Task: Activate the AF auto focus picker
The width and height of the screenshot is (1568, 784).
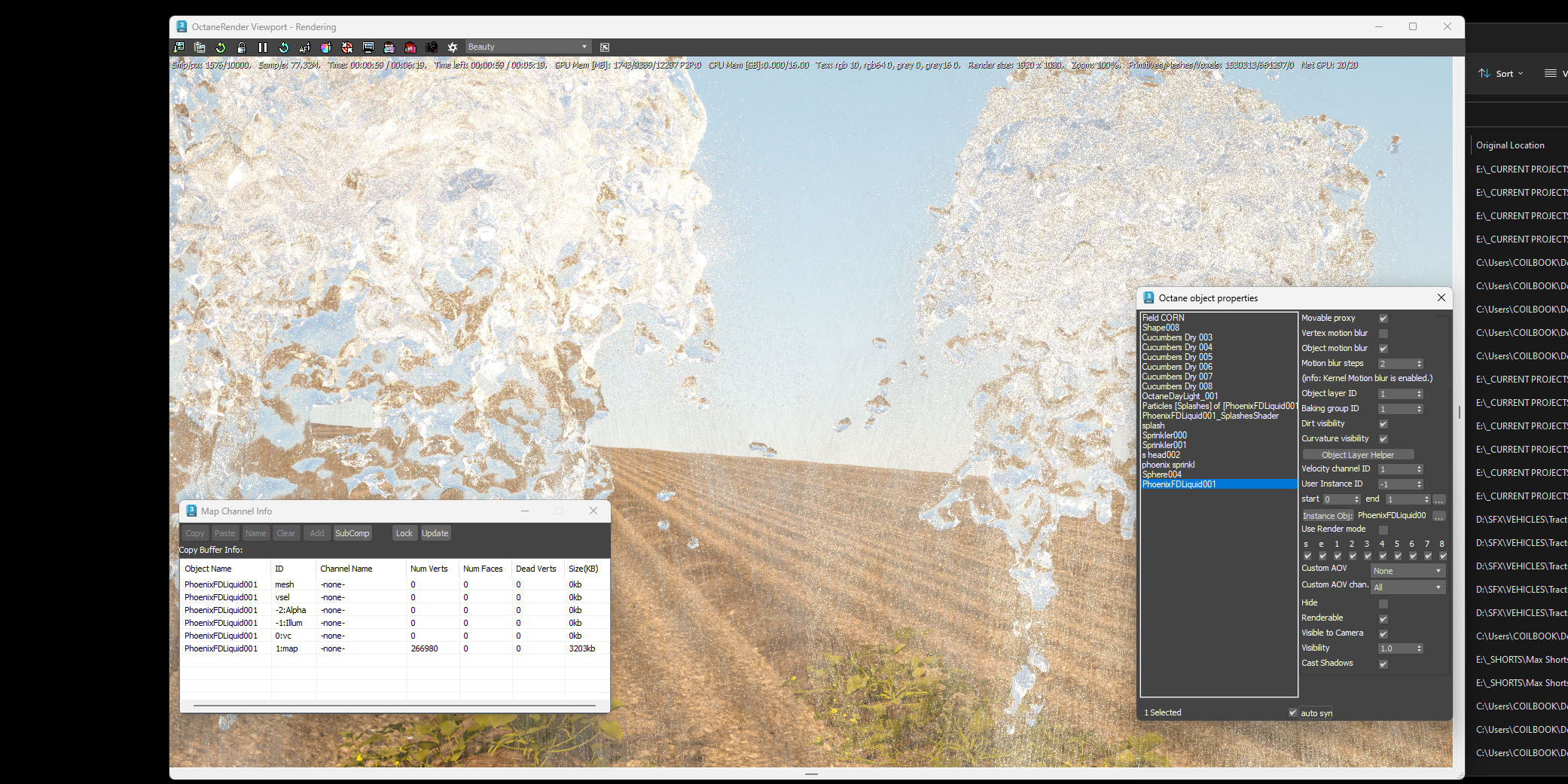Action: click(x=305, y=47)
